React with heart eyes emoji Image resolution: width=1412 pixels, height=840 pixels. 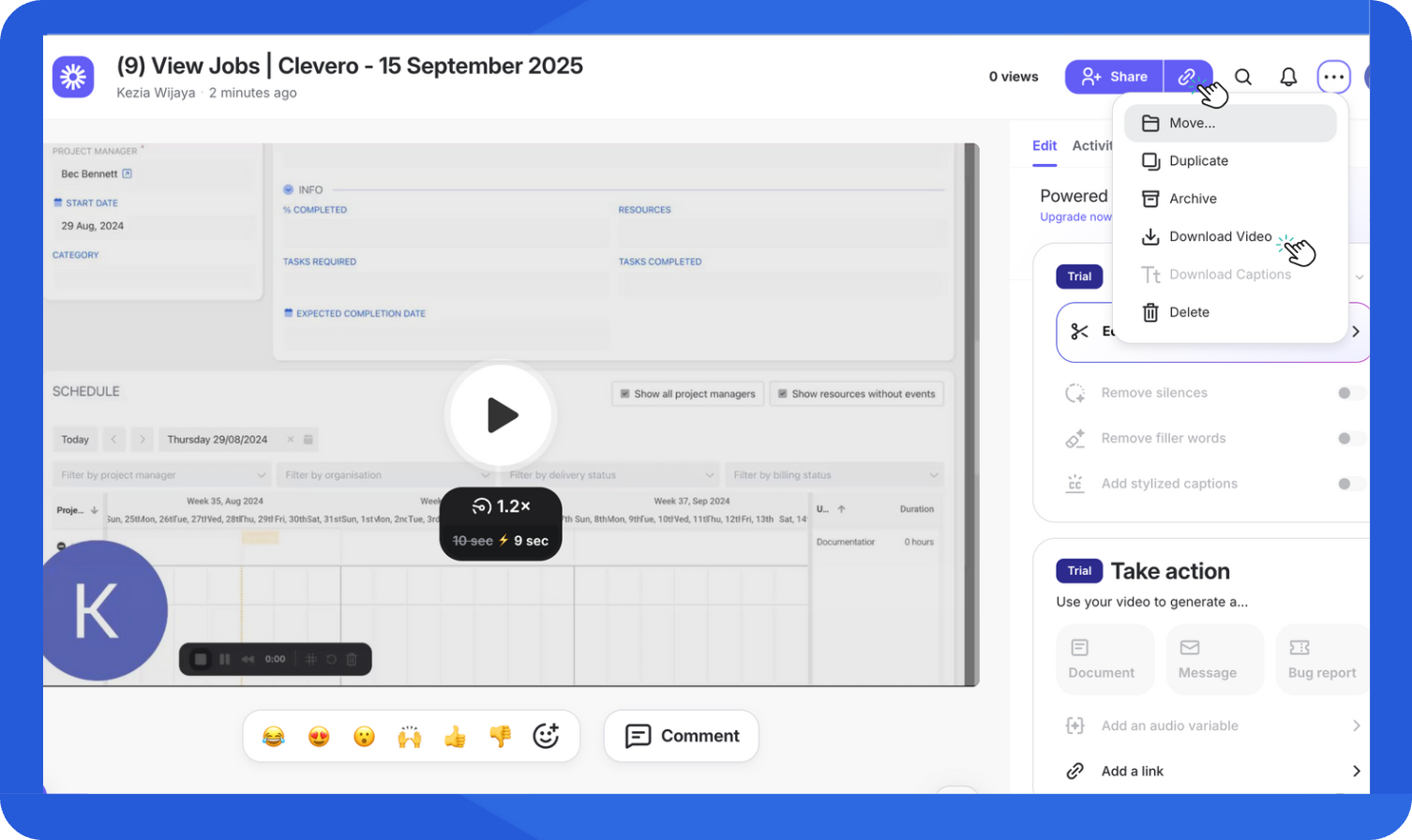[319, 737]
